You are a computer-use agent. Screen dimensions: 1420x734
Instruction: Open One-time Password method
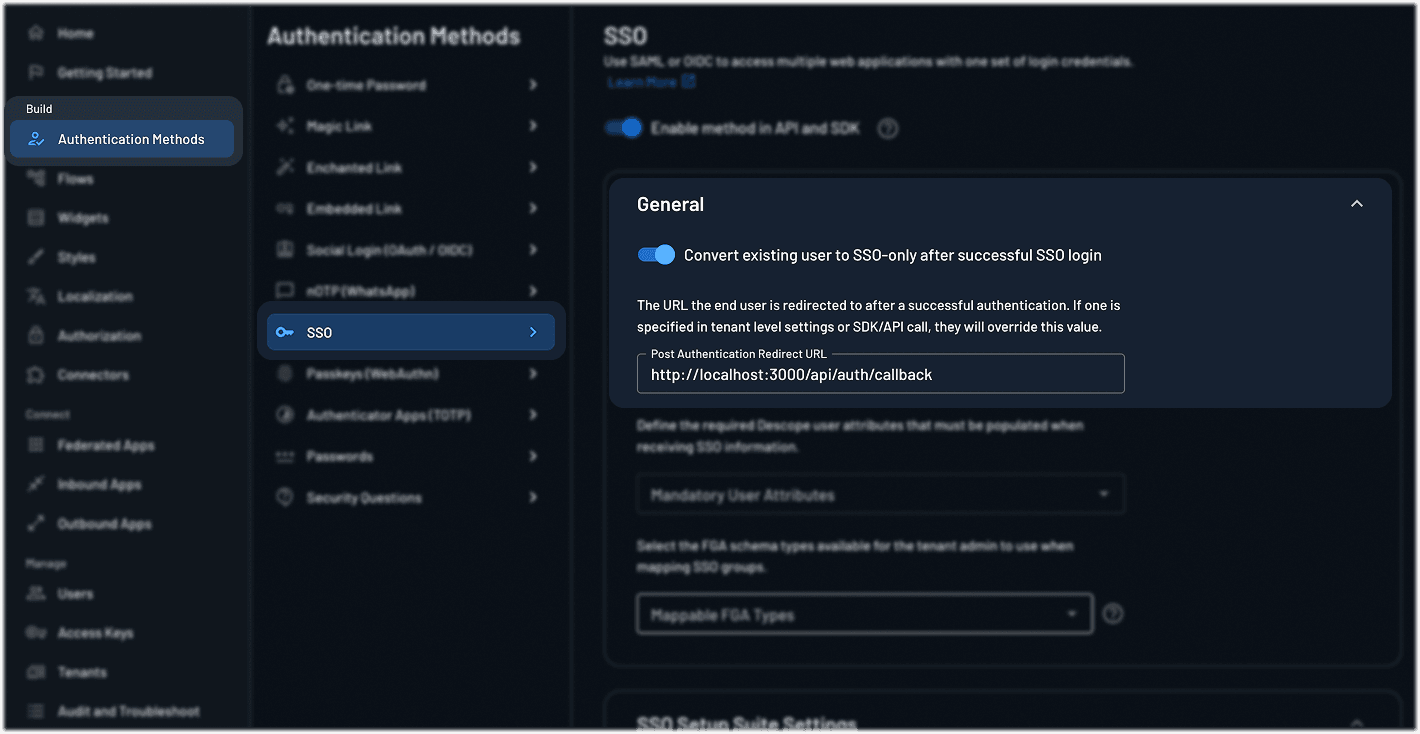366,85
